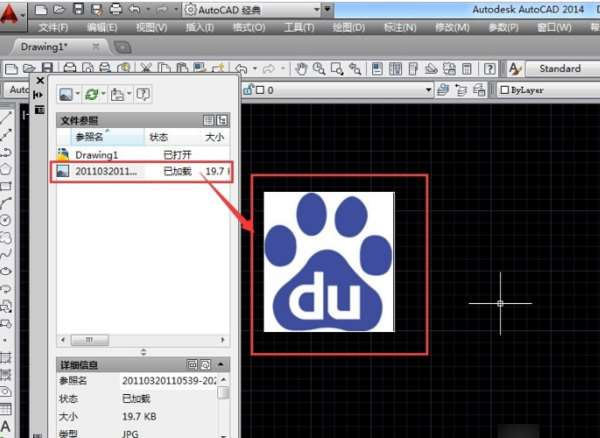The image size is (600, 438).
Task: Click the Cut scissors icon
Action: [x=145, y=68]
